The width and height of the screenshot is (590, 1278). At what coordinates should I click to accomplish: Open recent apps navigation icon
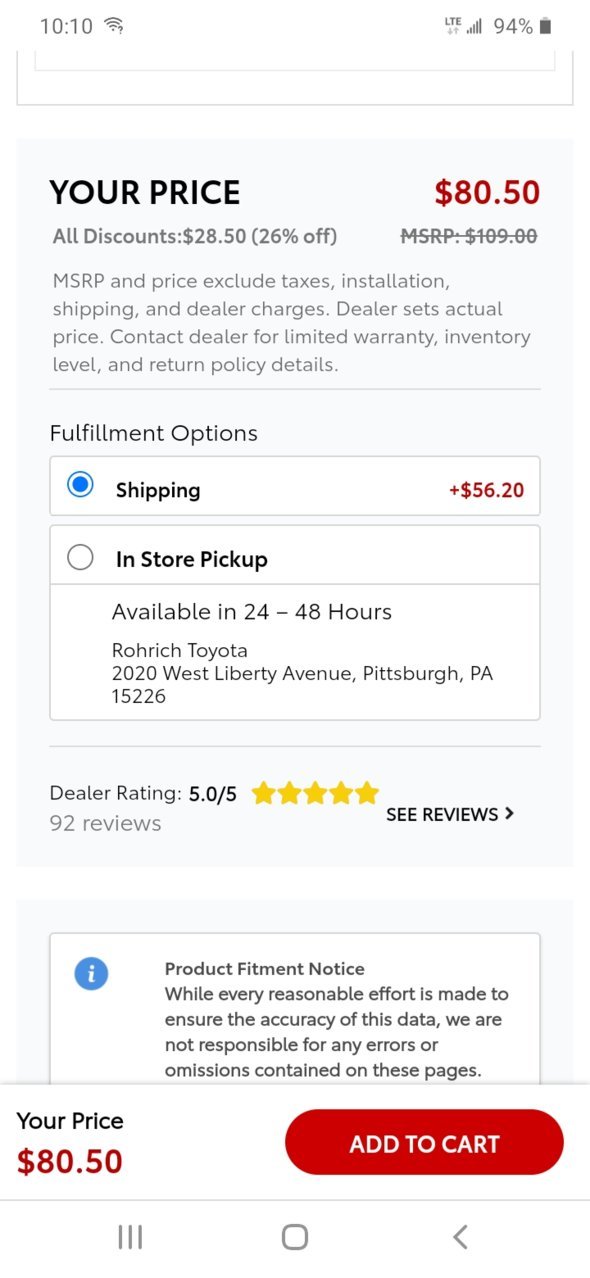point(130,1237)
